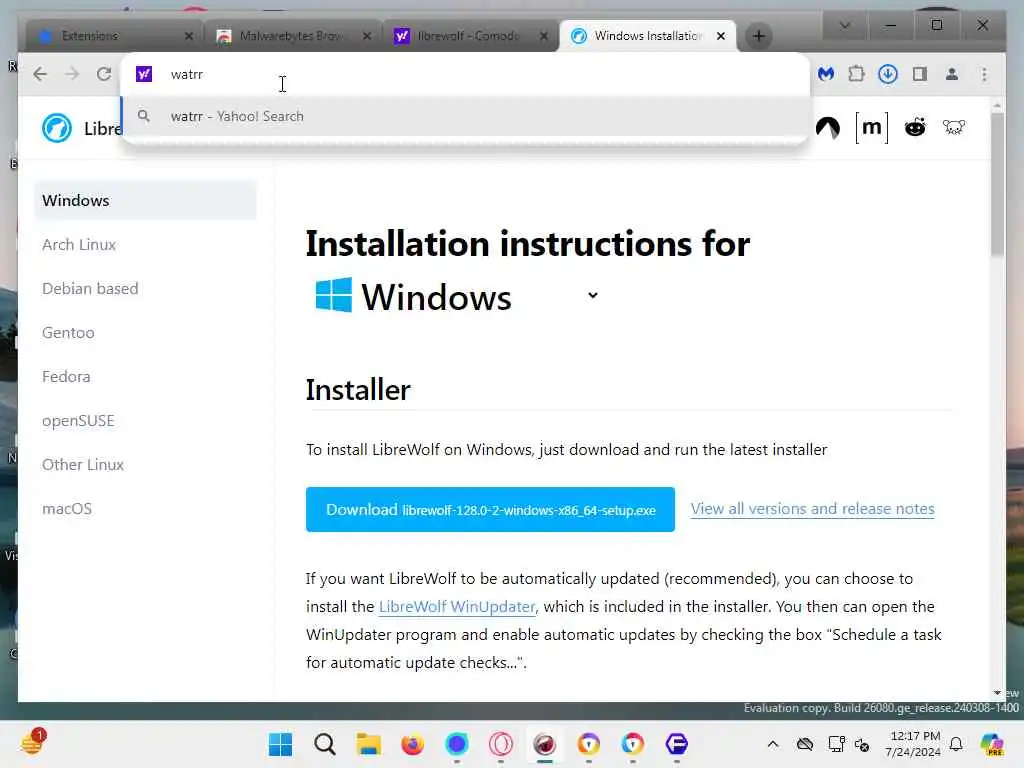Close the Windows Installation tab
1024x768 pixels.
pos(721,36)
